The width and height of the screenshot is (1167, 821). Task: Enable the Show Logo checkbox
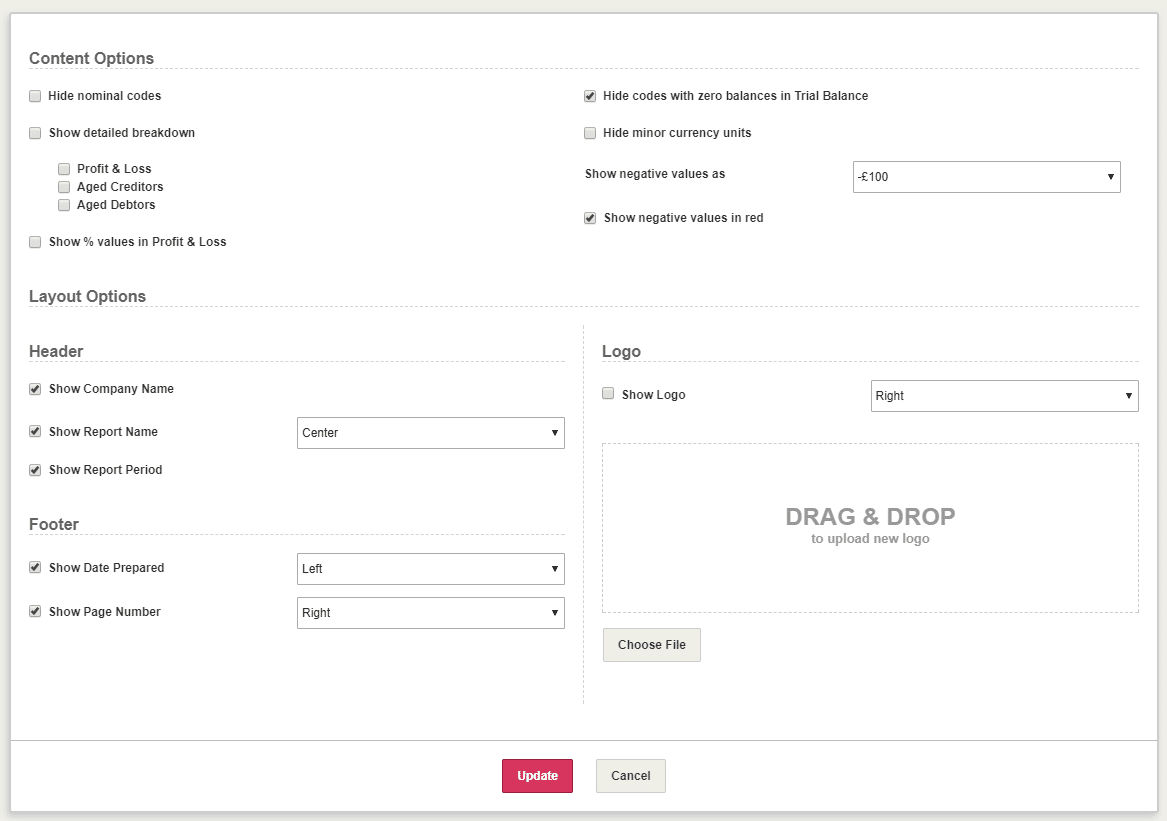(x=608, y=394)
